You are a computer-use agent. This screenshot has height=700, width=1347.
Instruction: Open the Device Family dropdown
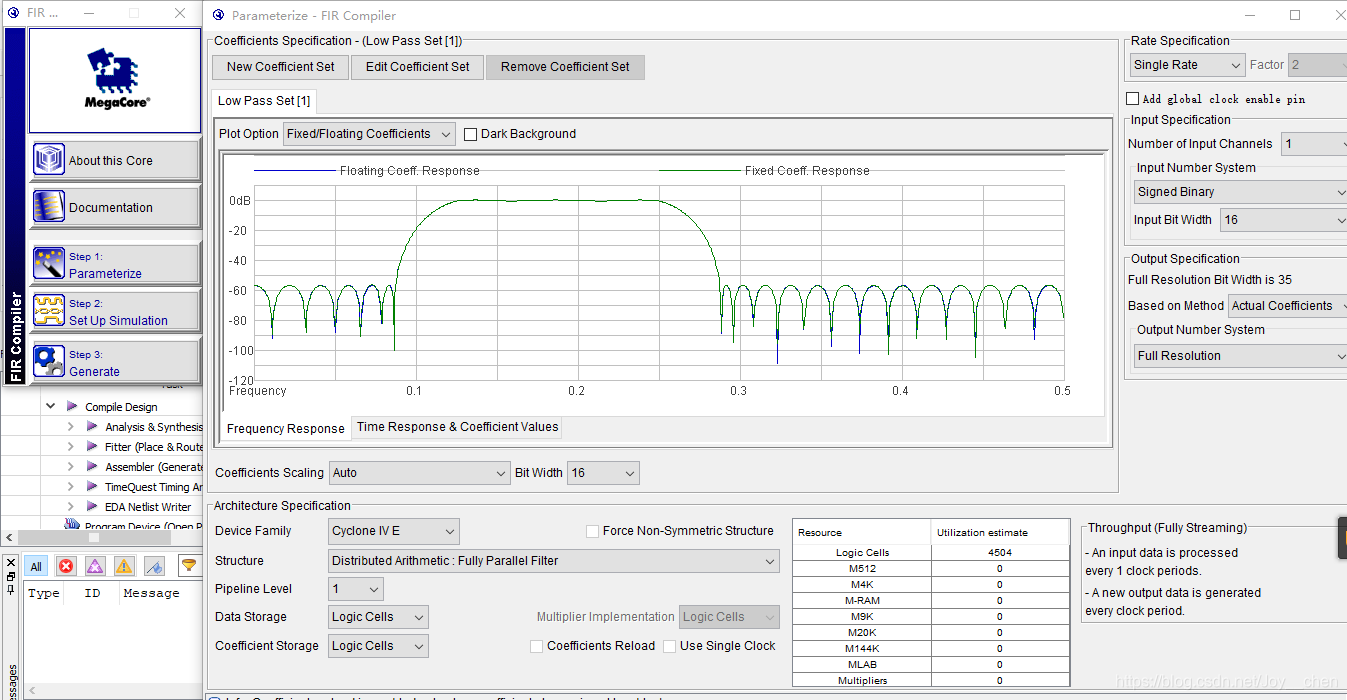(x=393, y=531)
